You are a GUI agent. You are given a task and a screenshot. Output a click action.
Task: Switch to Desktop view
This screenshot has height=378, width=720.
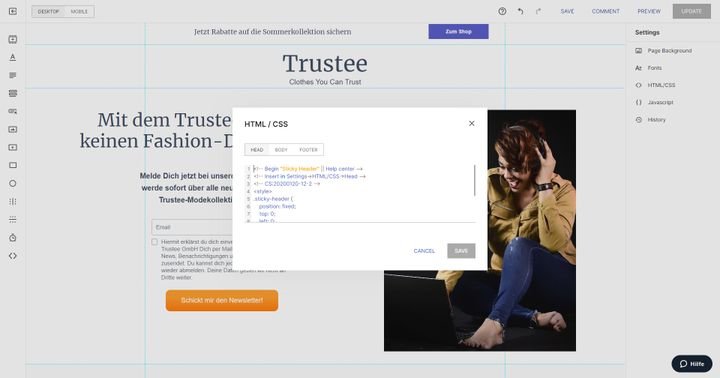(x=48, y=11)
